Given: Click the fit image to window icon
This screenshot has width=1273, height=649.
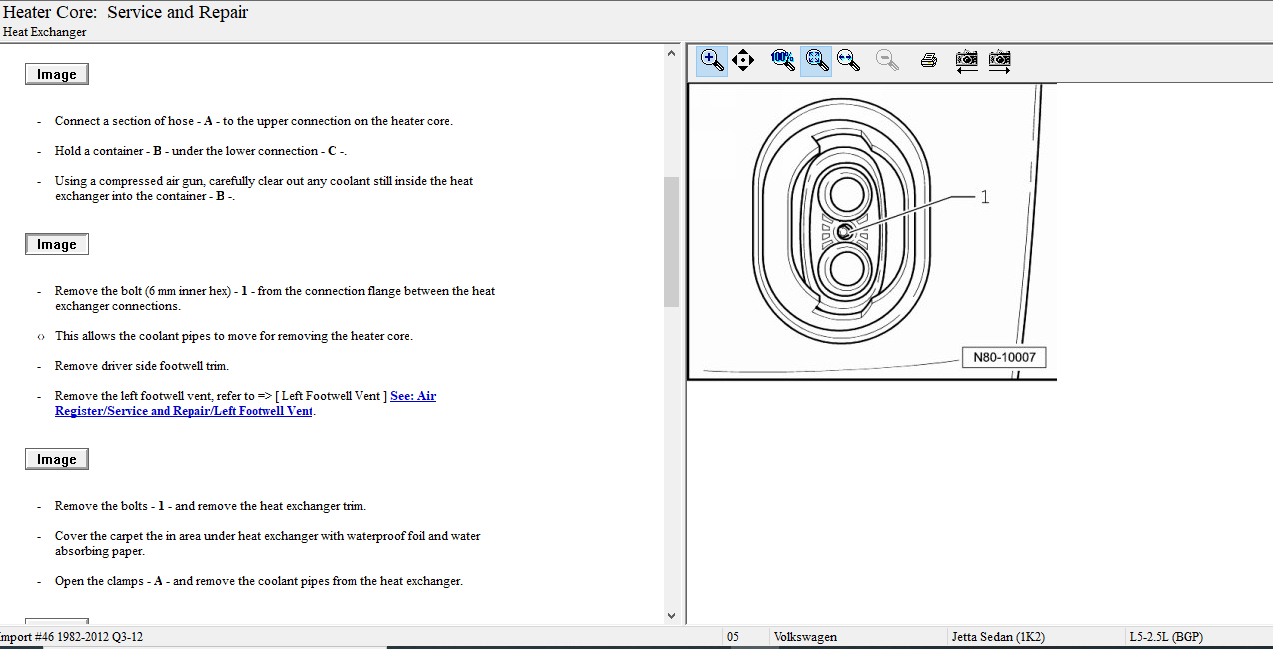Looking at the screenshot, I should [x=816, y=60].
